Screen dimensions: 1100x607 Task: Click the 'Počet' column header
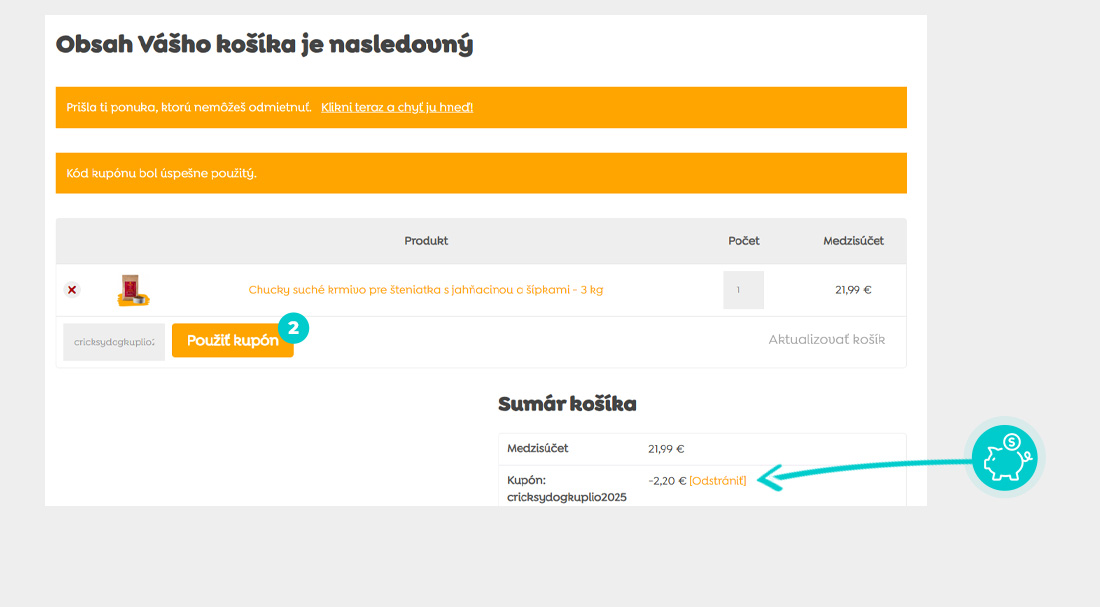(743, 241)
